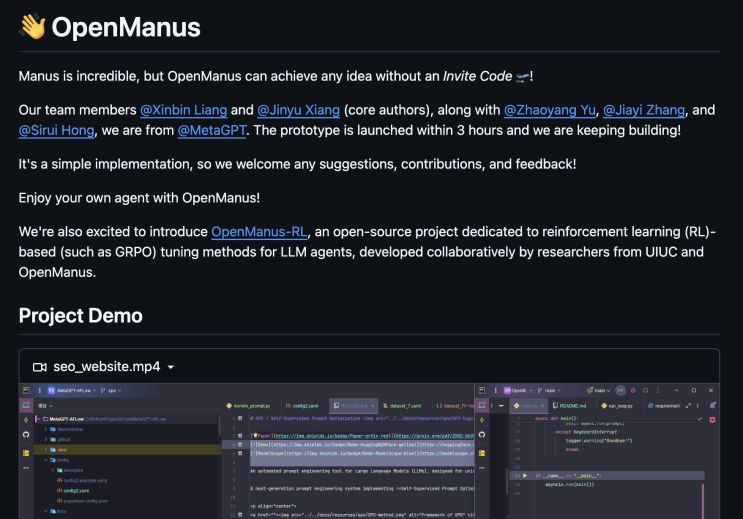743x519 pixels.
Task: Open the spo branch dropdown
Action: click(111, 391)
